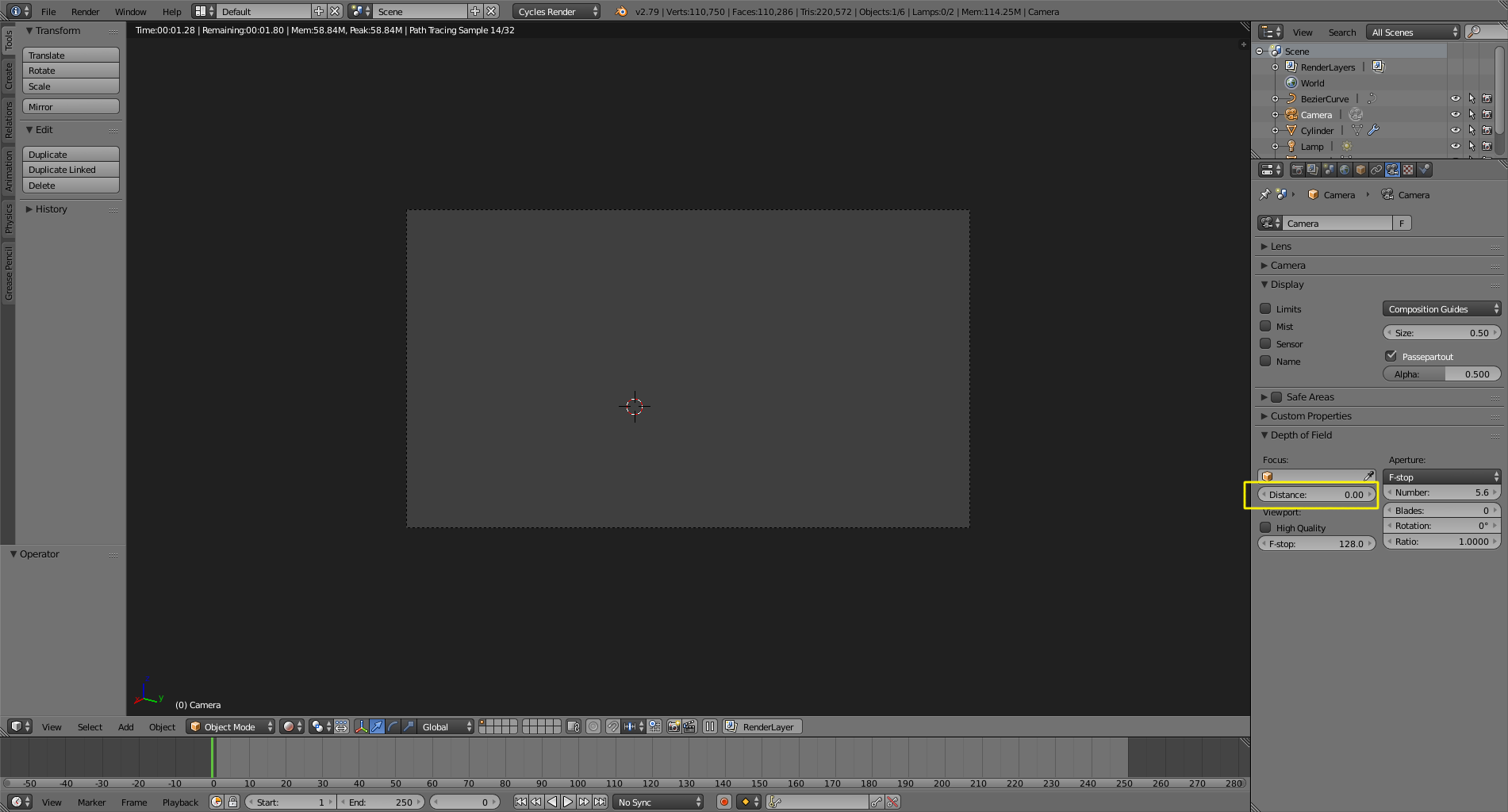Click the translate manipulator arrow icon
1508x812 pixels.
coord(377,726)
